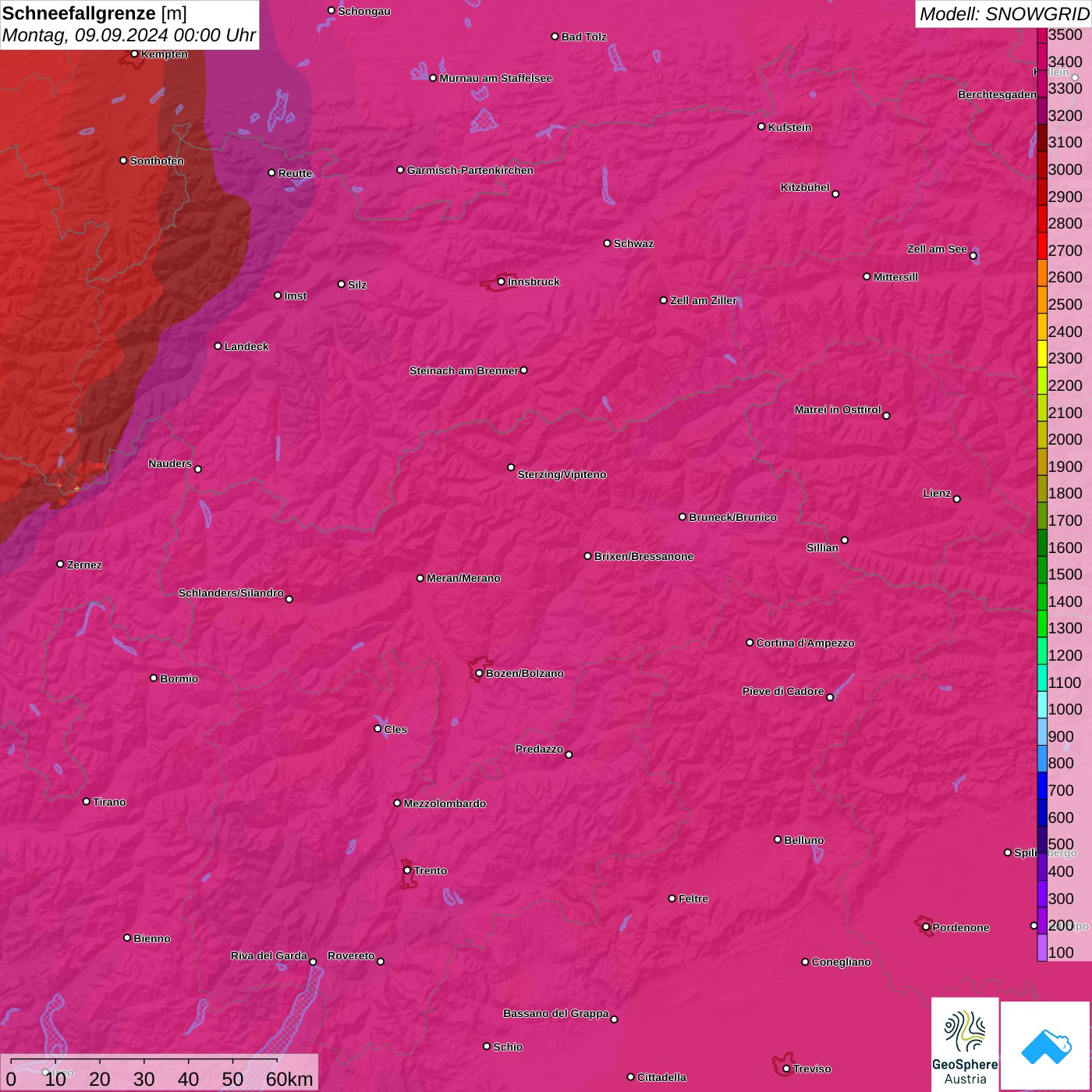Click the Murnau am Staffelsee label
This screenshot has width=1092, height=1092.
click(495, 78)
